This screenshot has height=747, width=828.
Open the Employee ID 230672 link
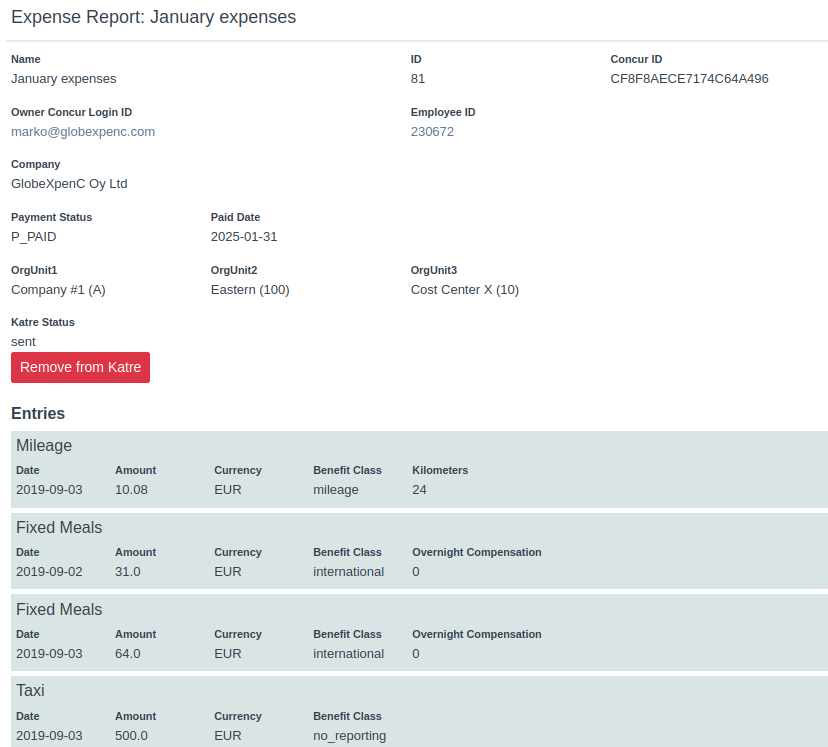tap(432, 131)
